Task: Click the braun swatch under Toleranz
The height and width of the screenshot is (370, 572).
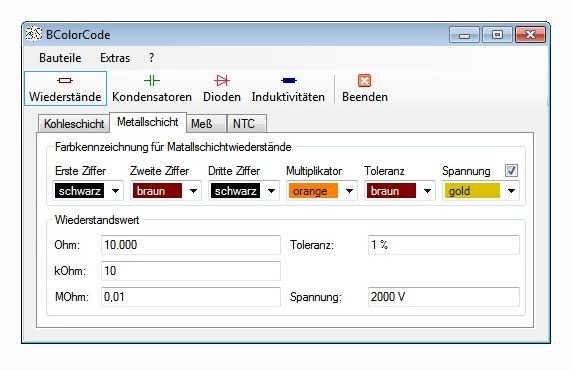Action: click(391, 191)
